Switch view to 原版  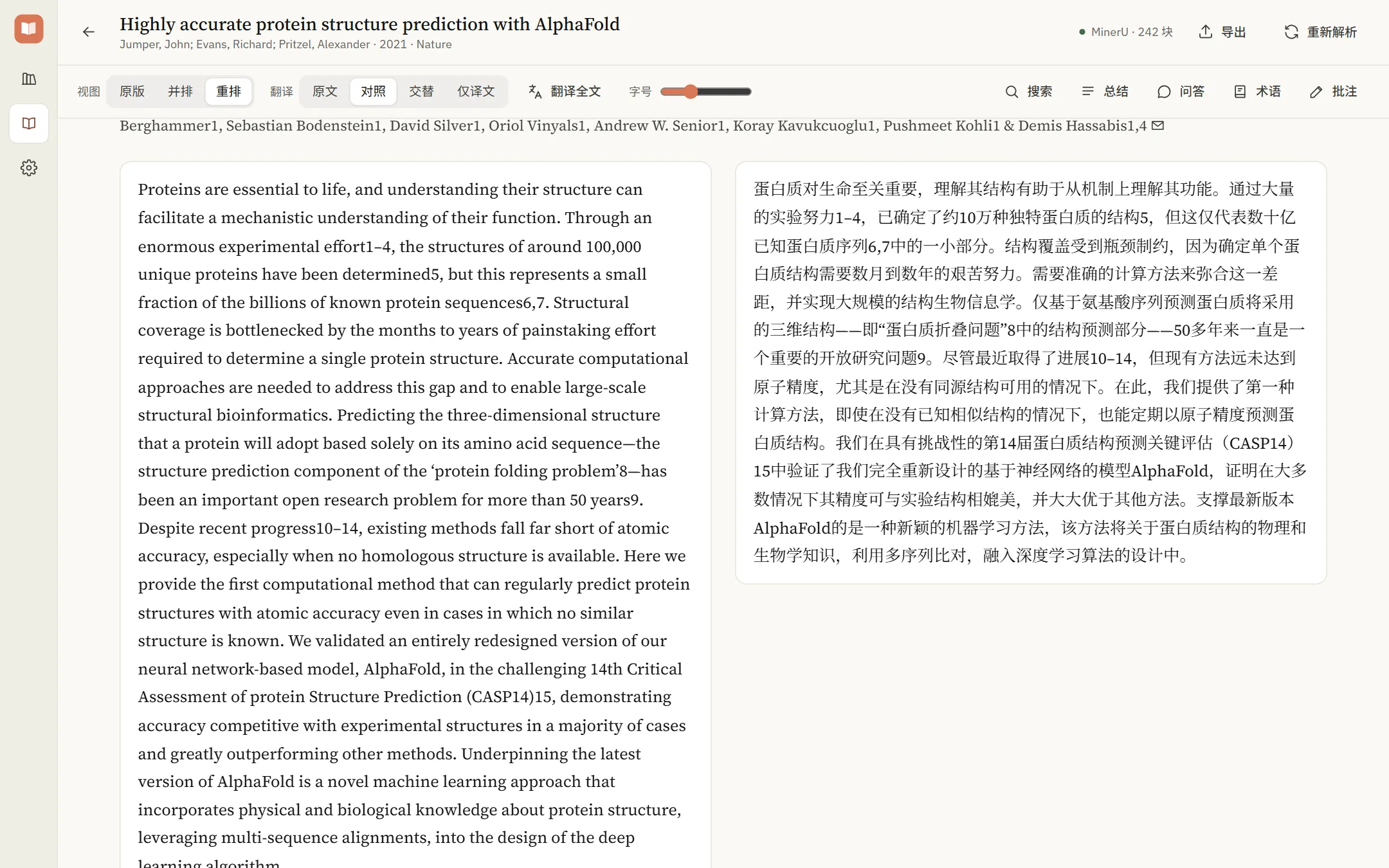coord(132,91)
